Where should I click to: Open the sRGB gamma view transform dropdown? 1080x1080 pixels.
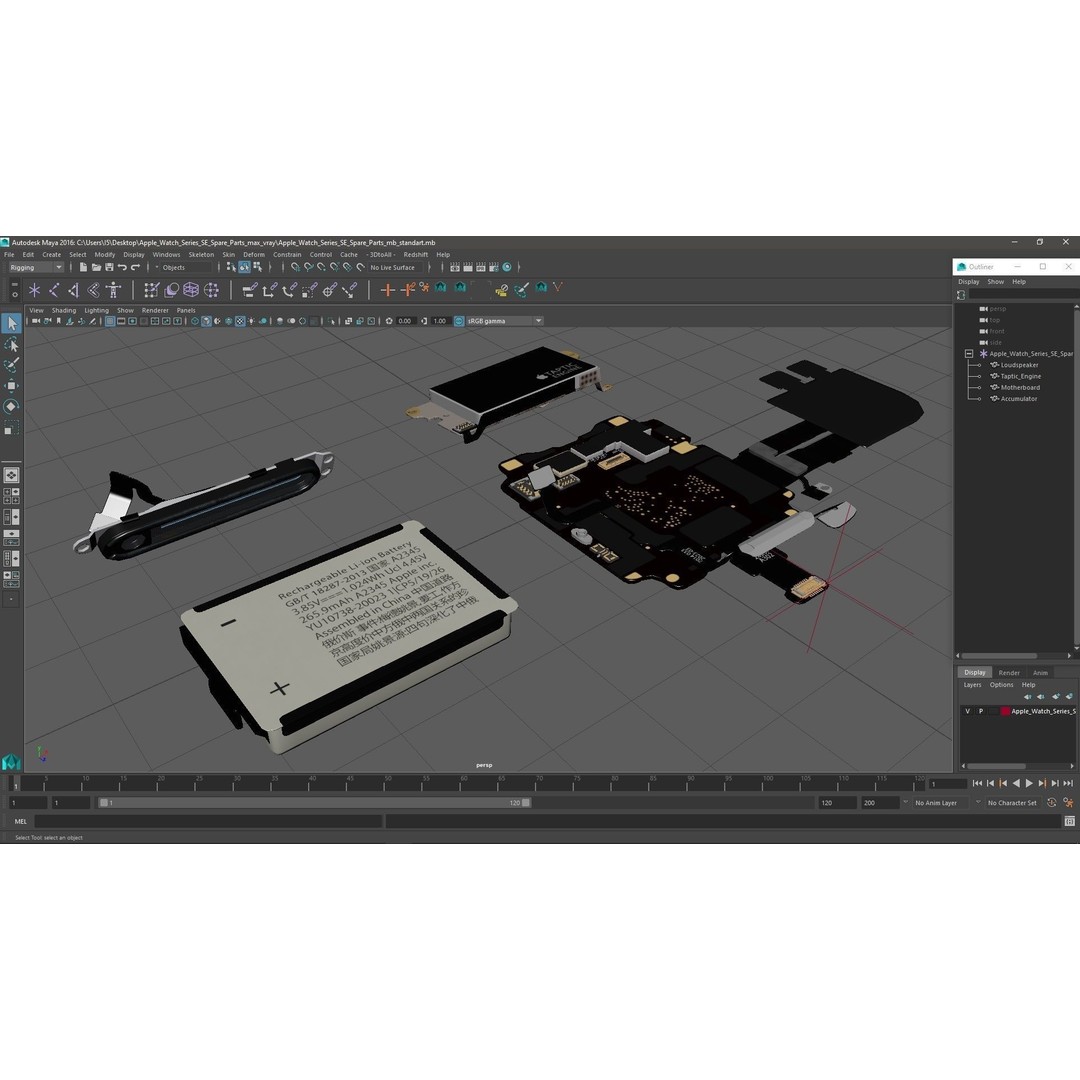504,321
